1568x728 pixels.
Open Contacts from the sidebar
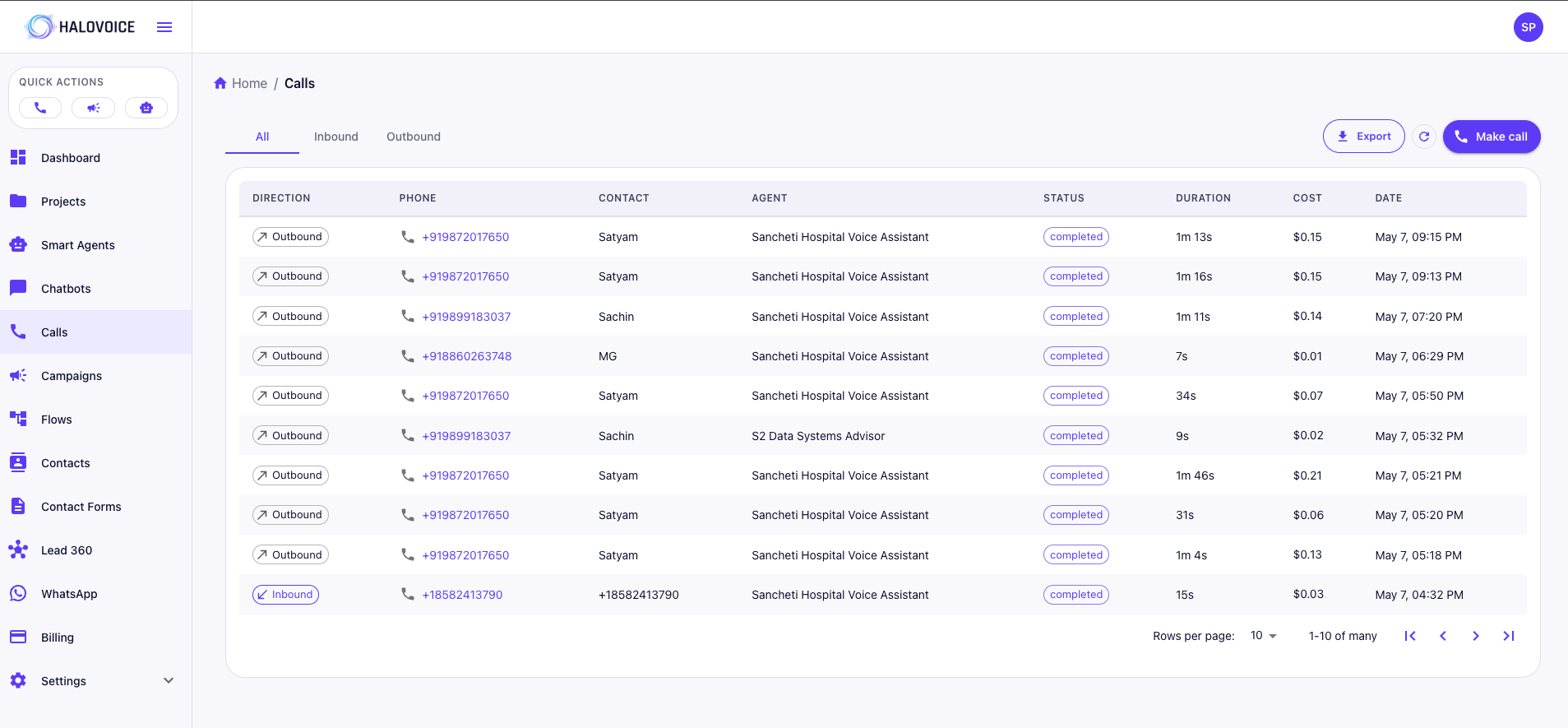click(95, 463)
